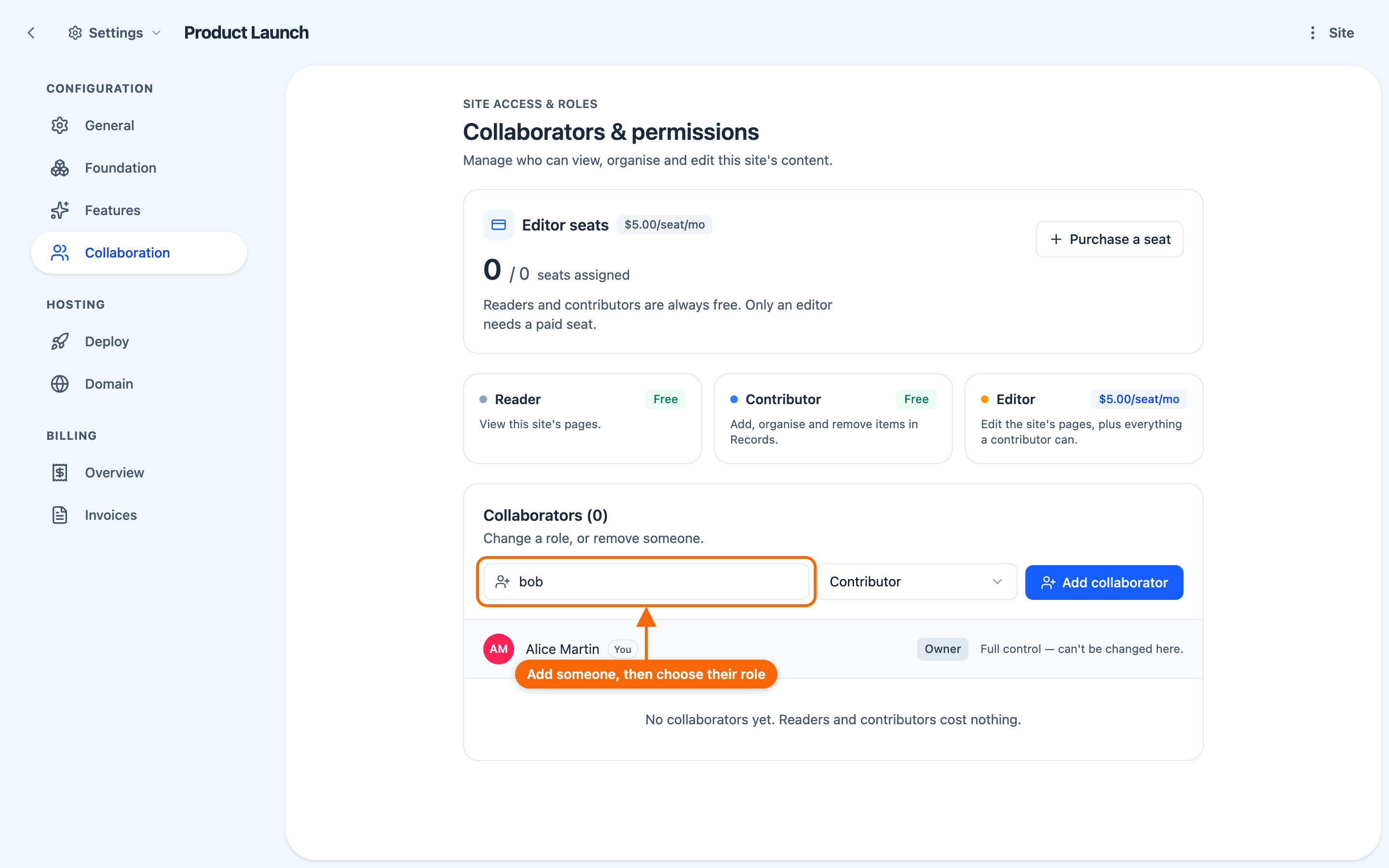This screenshot has height=868, width=1389.
Task: Open the Foundation section
Action: click(139, 168)
